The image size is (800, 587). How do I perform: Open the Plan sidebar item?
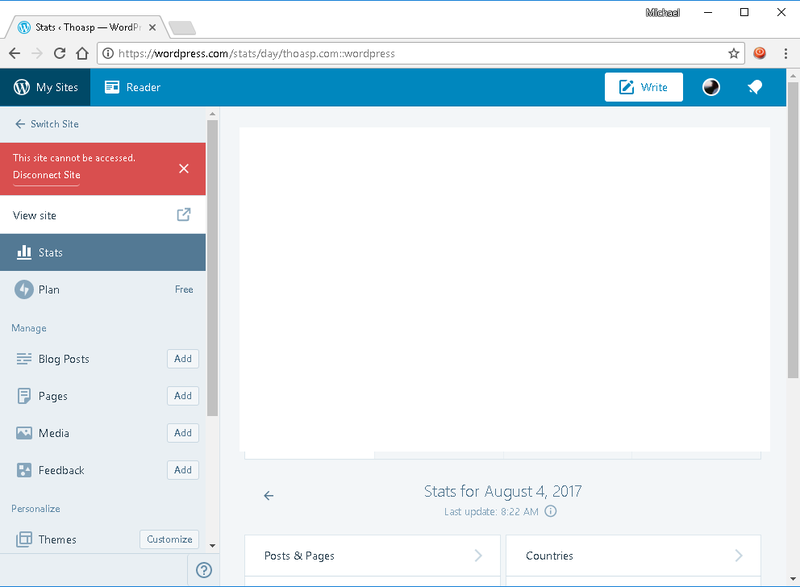click(102, 289)
